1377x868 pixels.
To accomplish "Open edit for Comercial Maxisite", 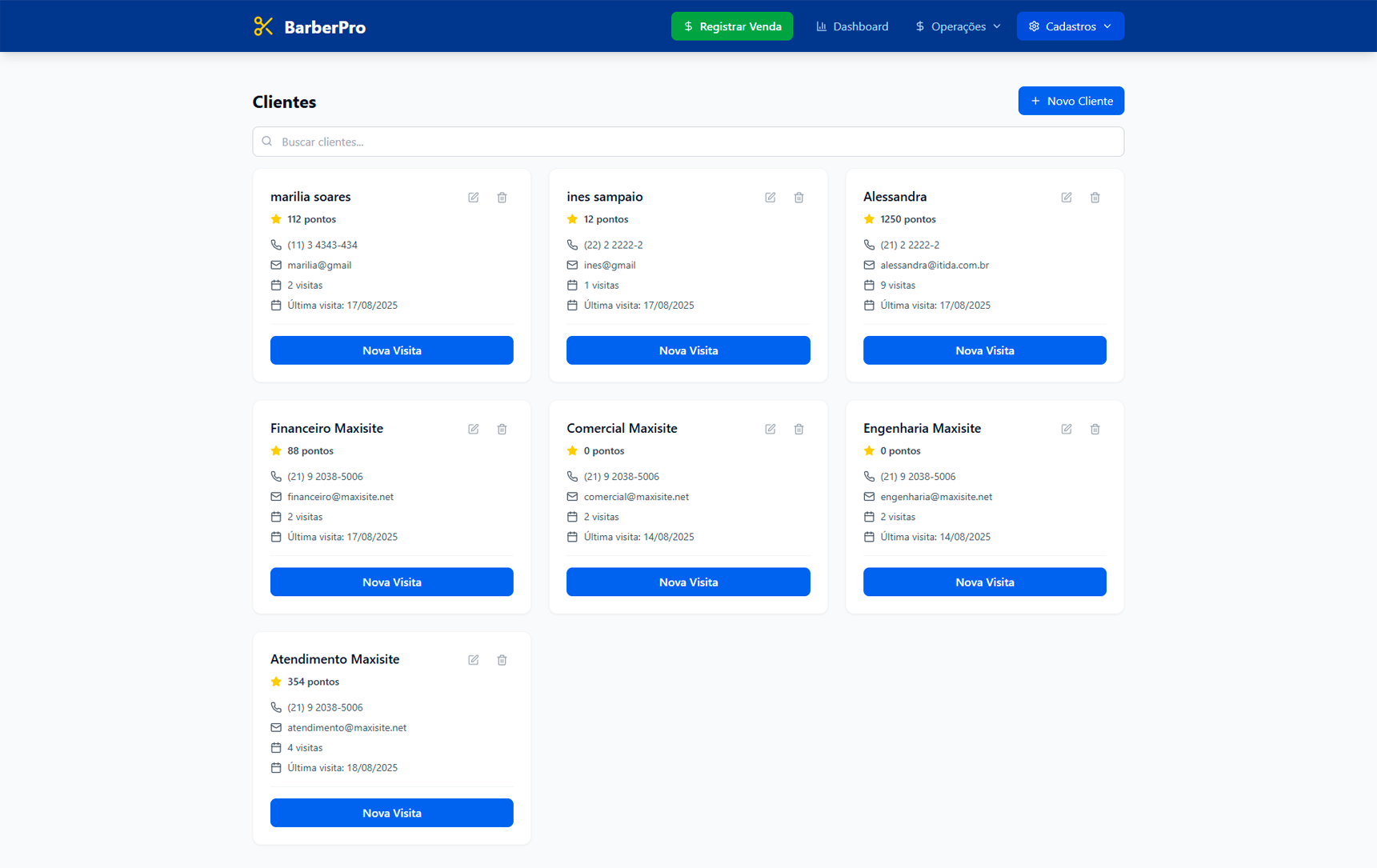I will point(770,430).
